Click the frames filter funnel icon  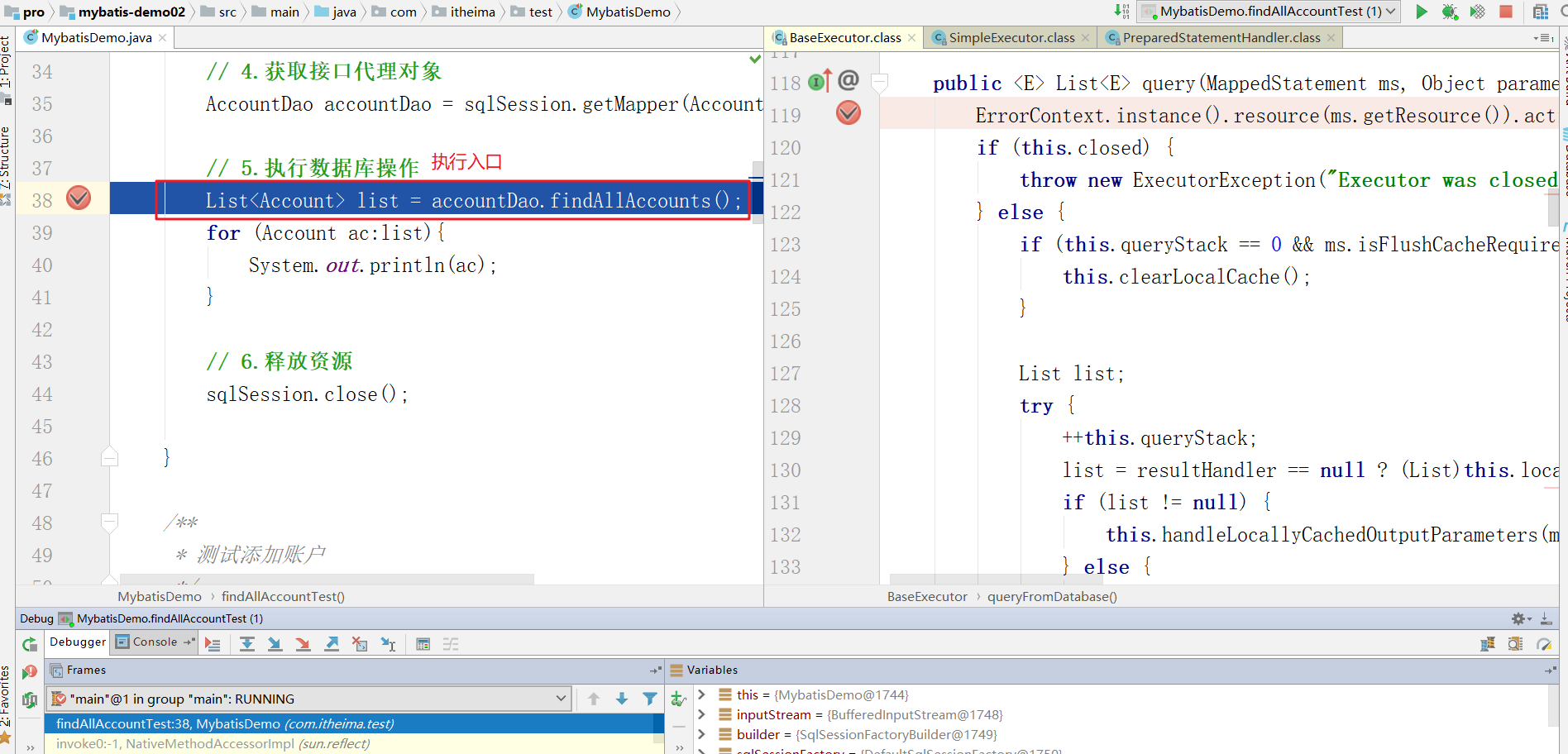650,699
